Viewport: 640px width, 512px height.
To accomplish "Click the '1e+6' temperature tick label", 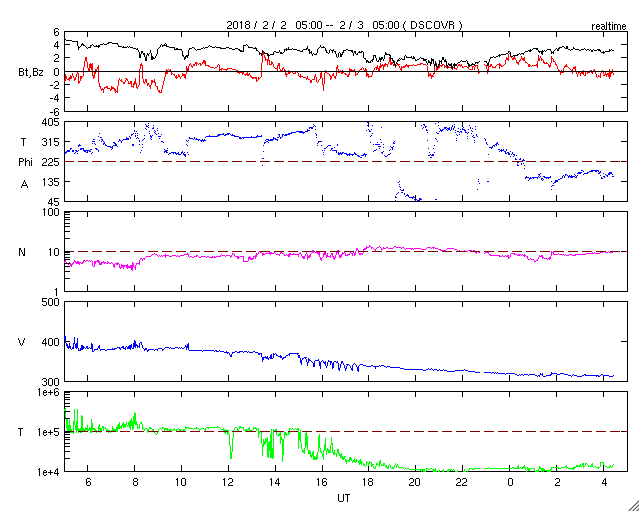I will click(x=48, y=393).
